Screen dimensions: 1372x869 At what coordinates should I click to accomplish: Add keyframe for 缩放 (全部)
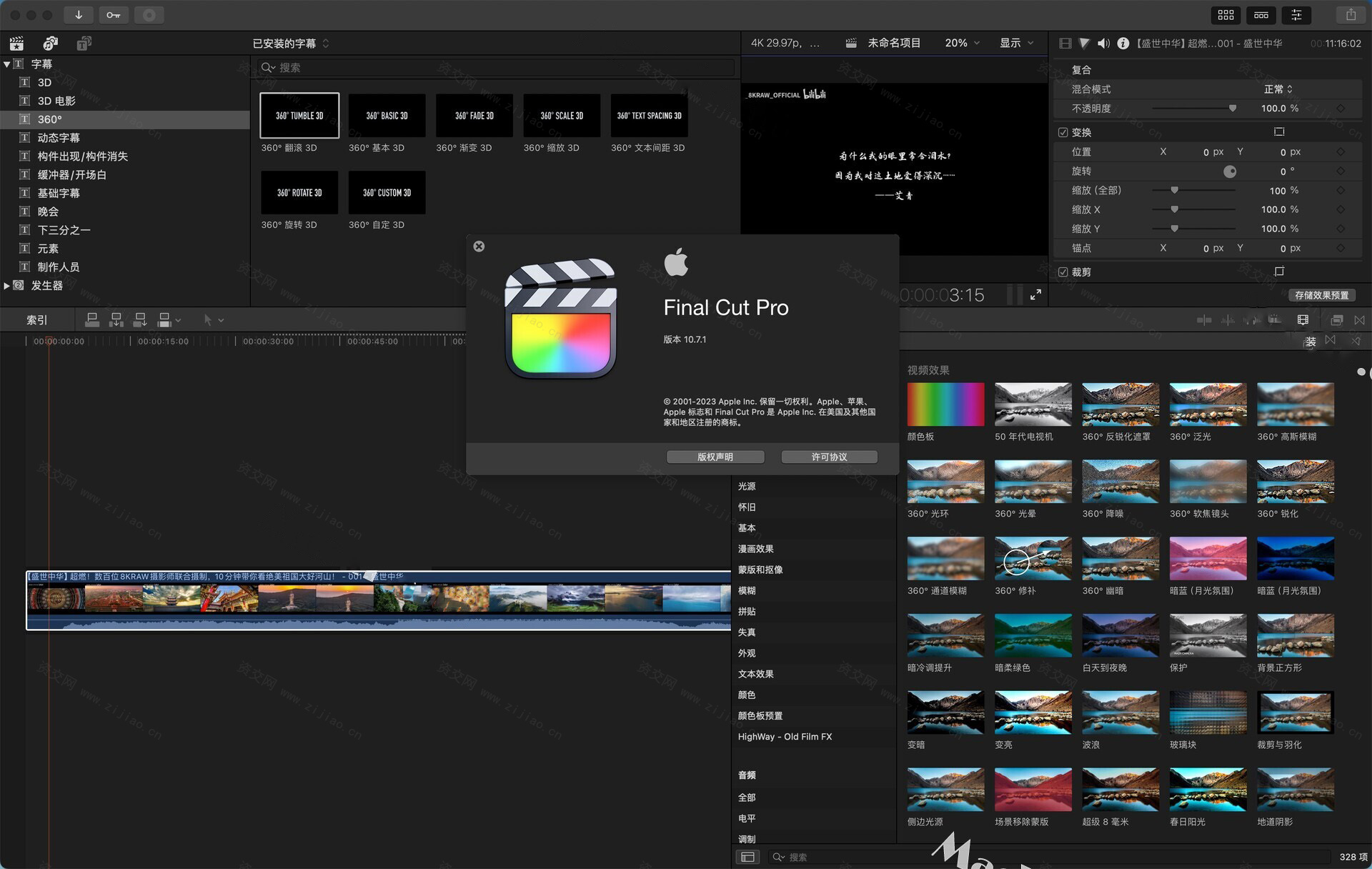(1340, 191)
